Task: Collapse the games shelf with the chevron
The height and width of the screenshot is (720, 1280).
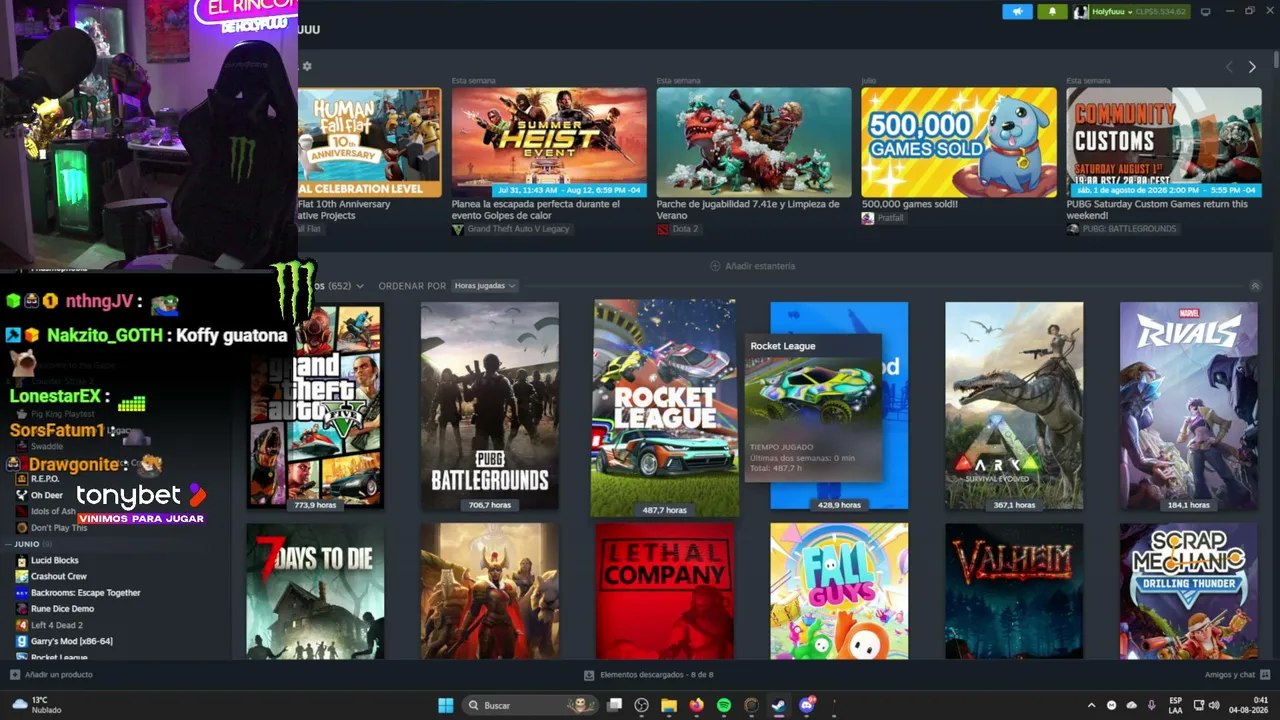Action: 1255,286
